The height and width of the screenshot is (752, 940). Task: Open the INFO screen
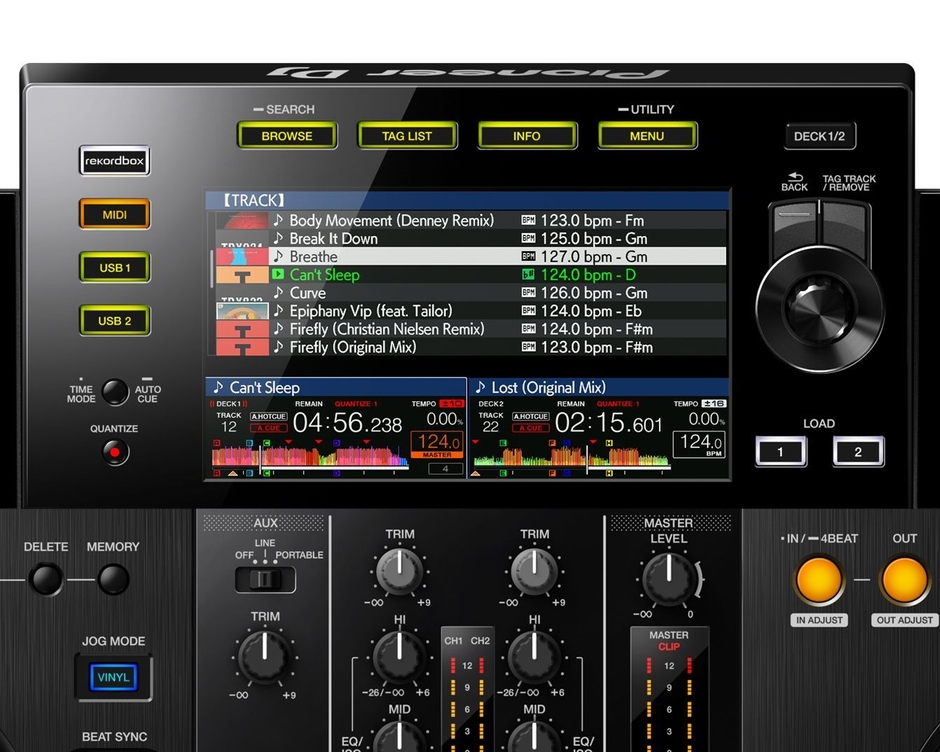[x=527, y=136]
